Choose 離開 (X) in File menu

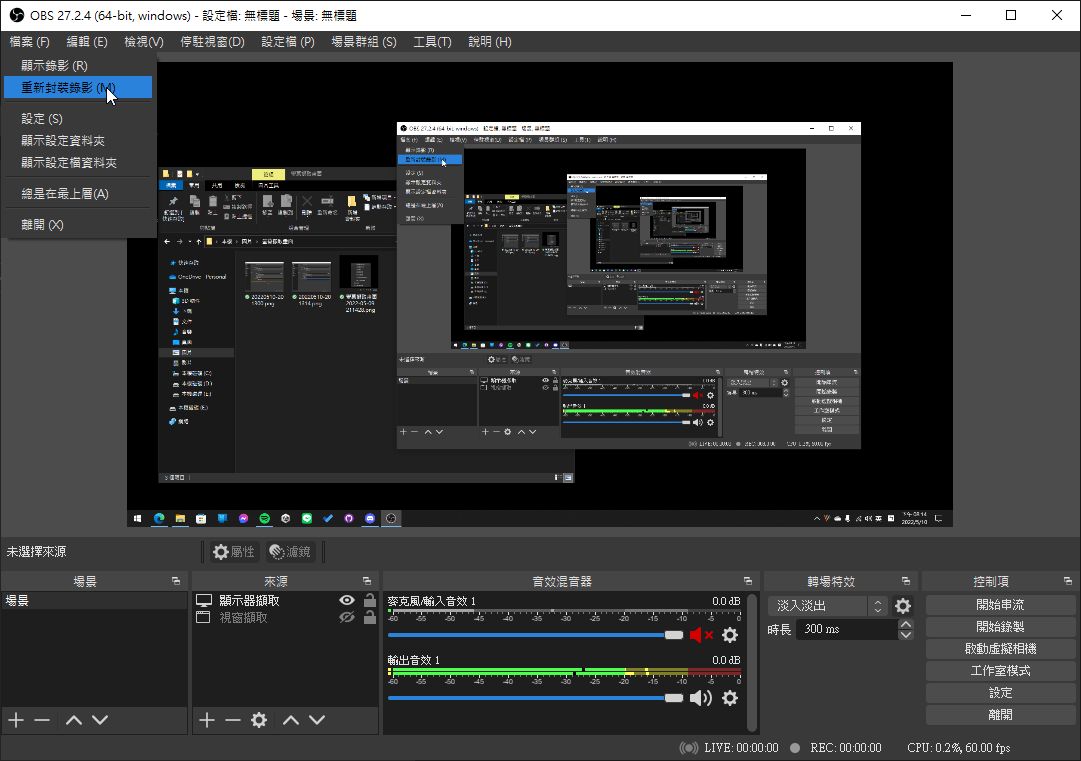(78, 225)
